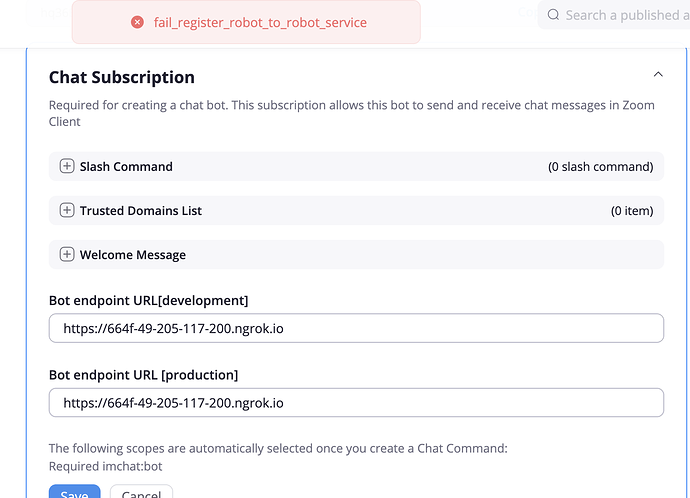The width and height of the screenshot is (690, 498).
Task: Click the "Bot endpoint URL[development]" label
Action: (148, 300)
